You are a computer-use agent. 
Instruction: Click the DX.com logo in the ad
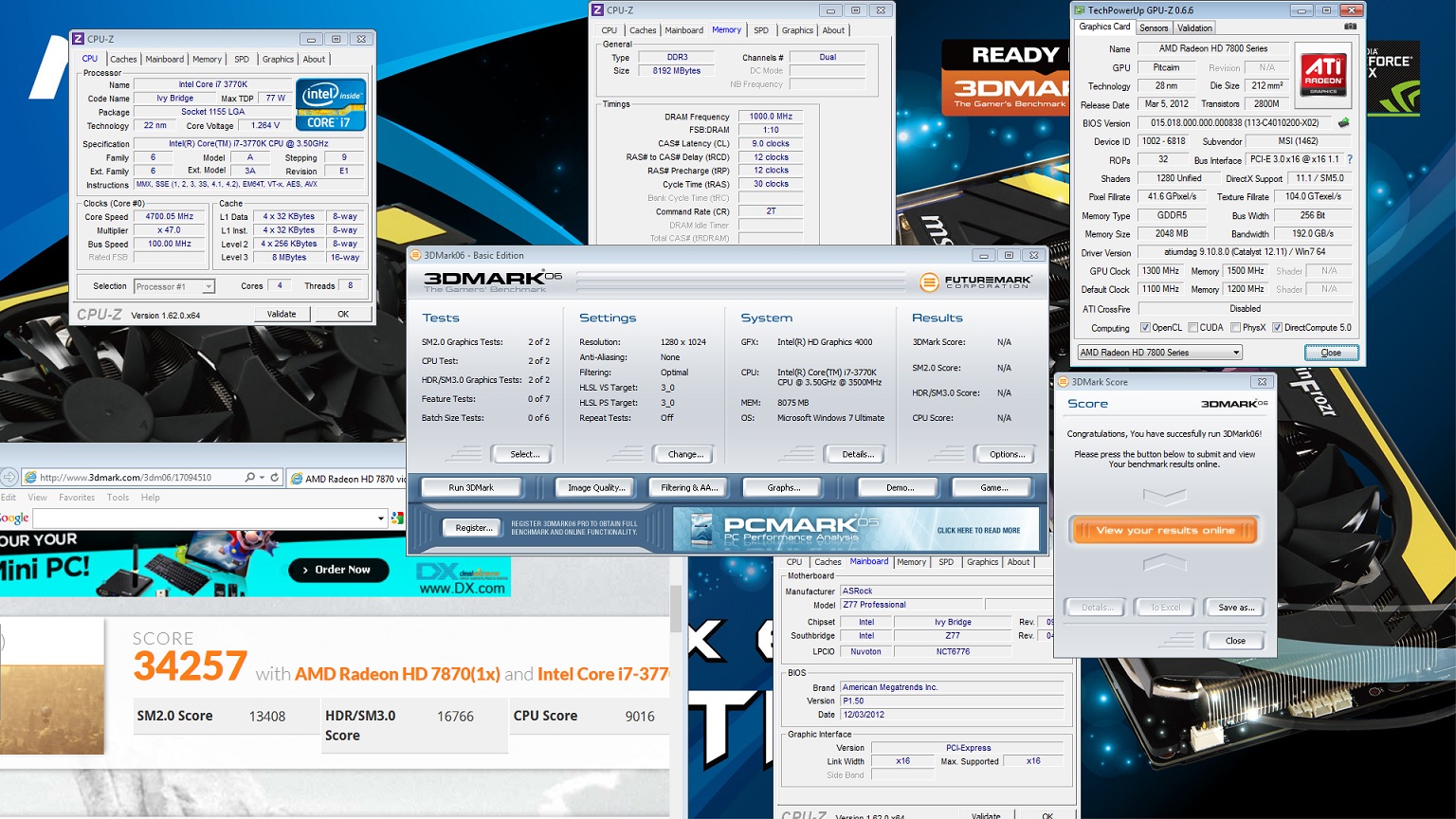(463, 578)
